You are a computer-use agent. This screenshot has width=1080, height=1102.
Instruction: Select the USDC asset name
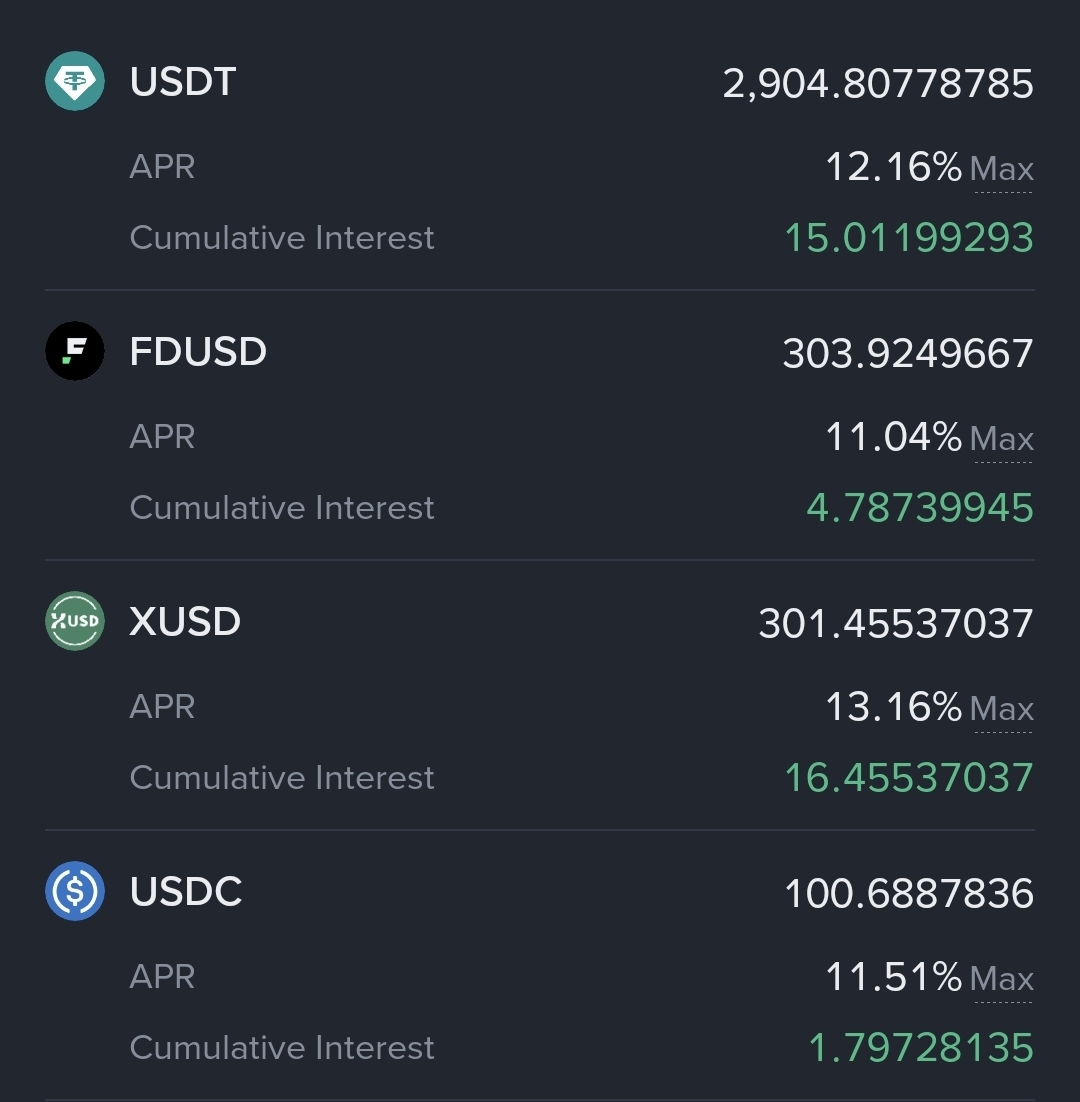click(x=186, y=892)
